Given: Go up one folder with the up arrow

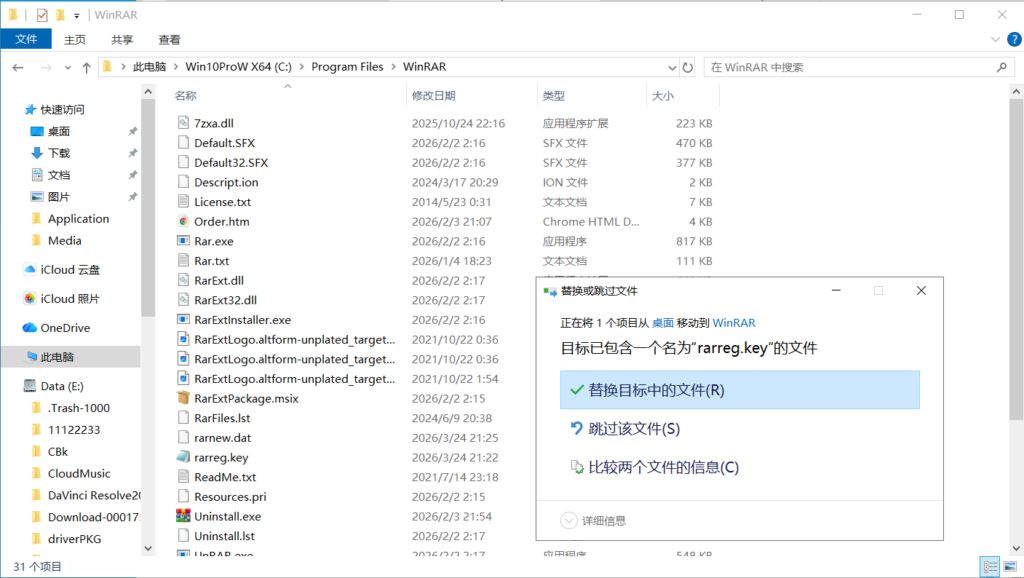Looking at the screenshot, I should 85,67.
